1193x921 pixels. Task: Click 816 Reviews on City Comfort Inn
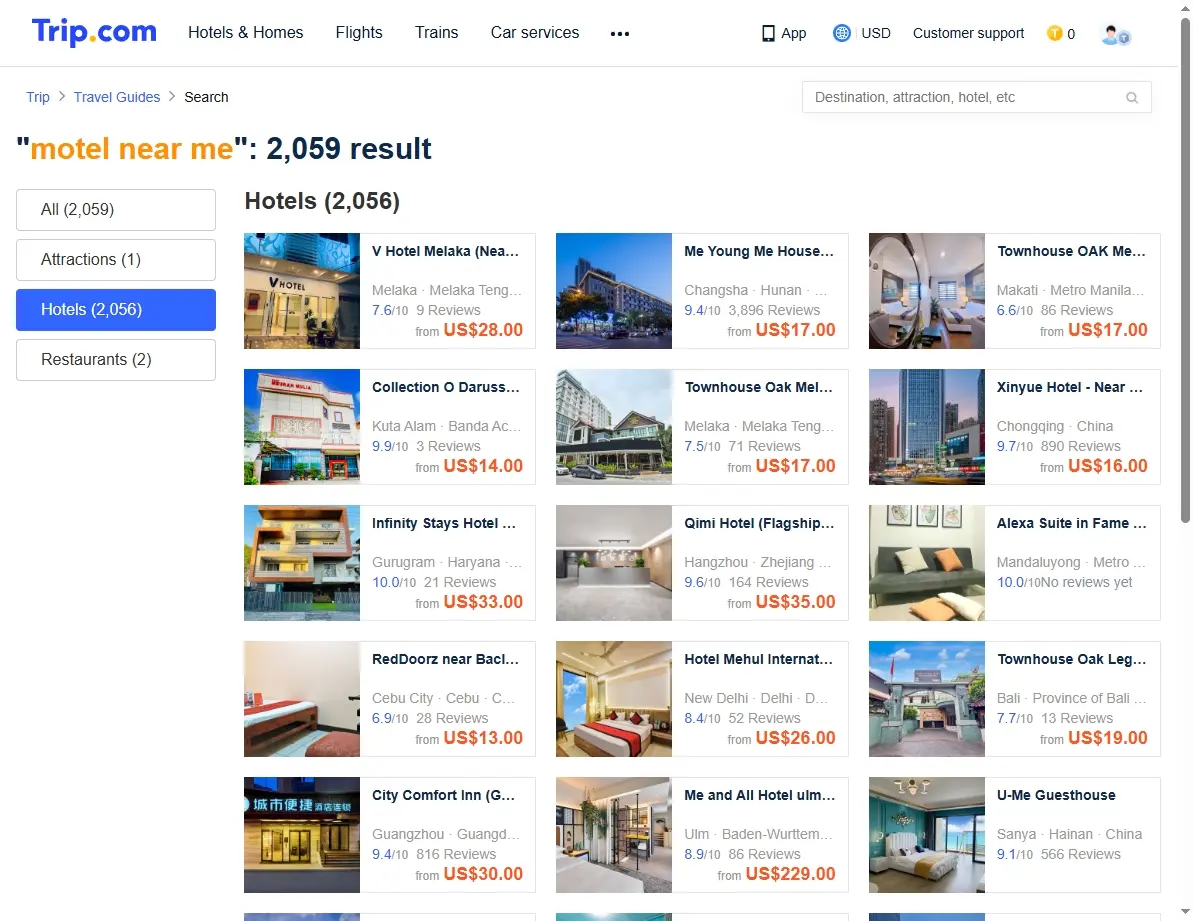(456, 855)
